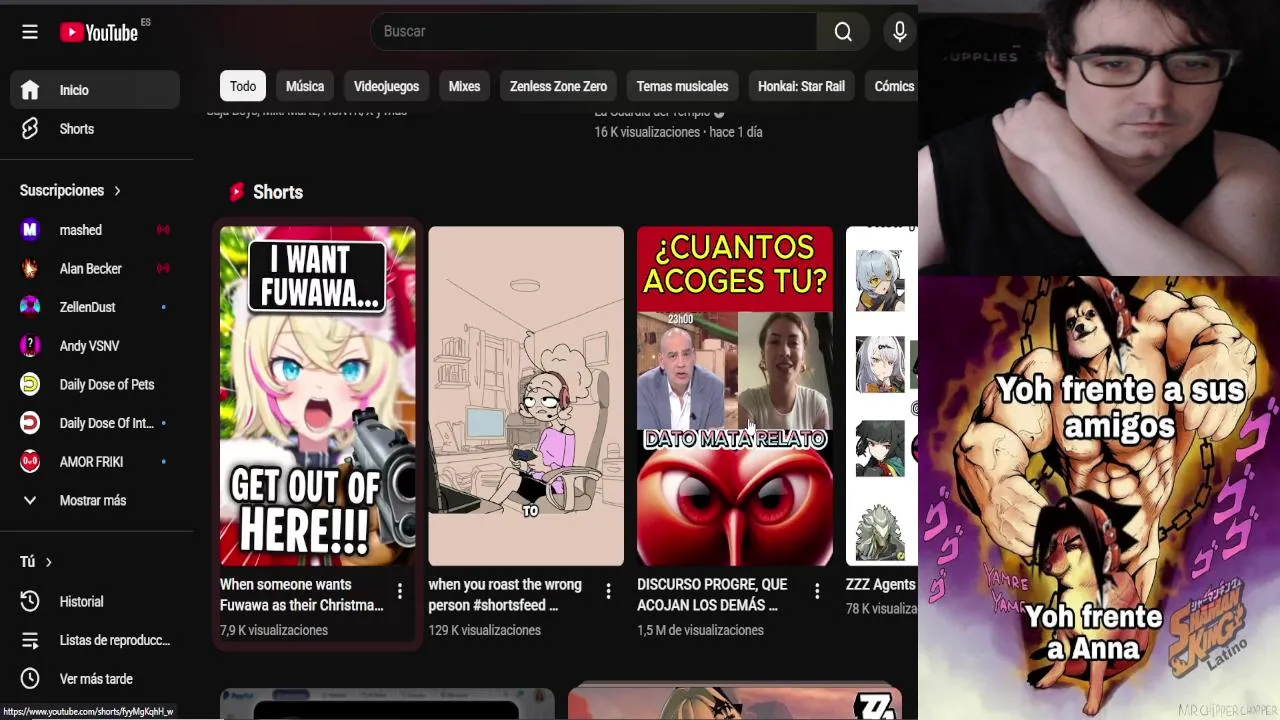This screenshot has height=720, width=1280.
Task: Activate voice search microphone
Action: click(x=900, y=32)
